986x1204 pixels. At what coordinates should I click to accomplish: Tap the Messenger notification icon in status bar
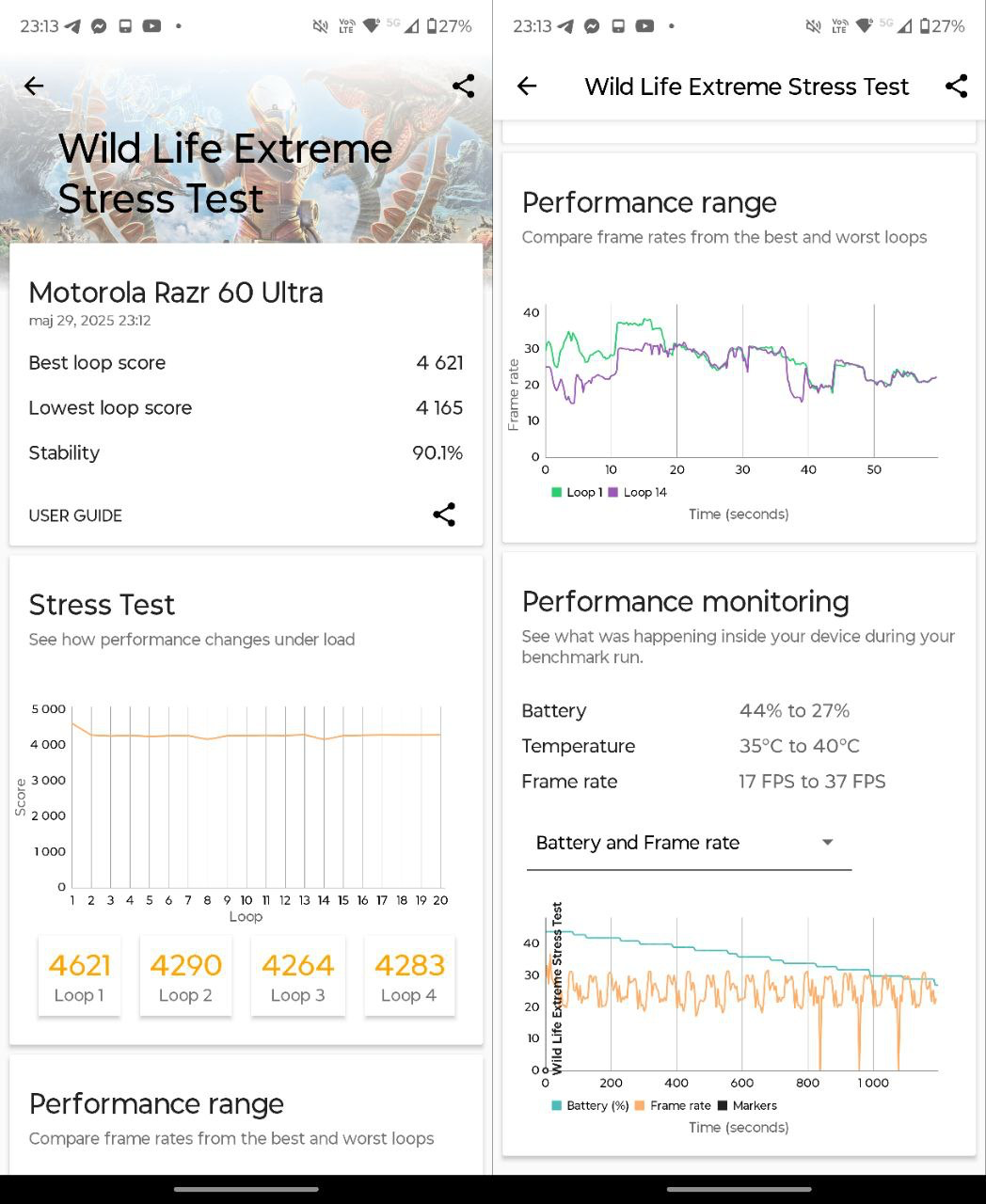click(x=99, y=26)
